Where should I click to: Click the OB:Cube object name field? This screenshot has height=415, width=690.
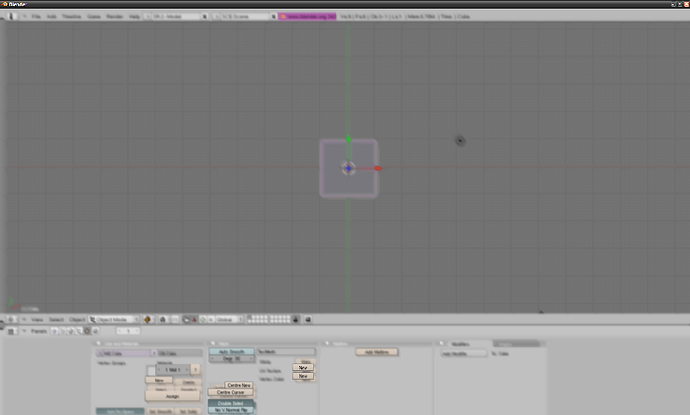click(180, 353)
